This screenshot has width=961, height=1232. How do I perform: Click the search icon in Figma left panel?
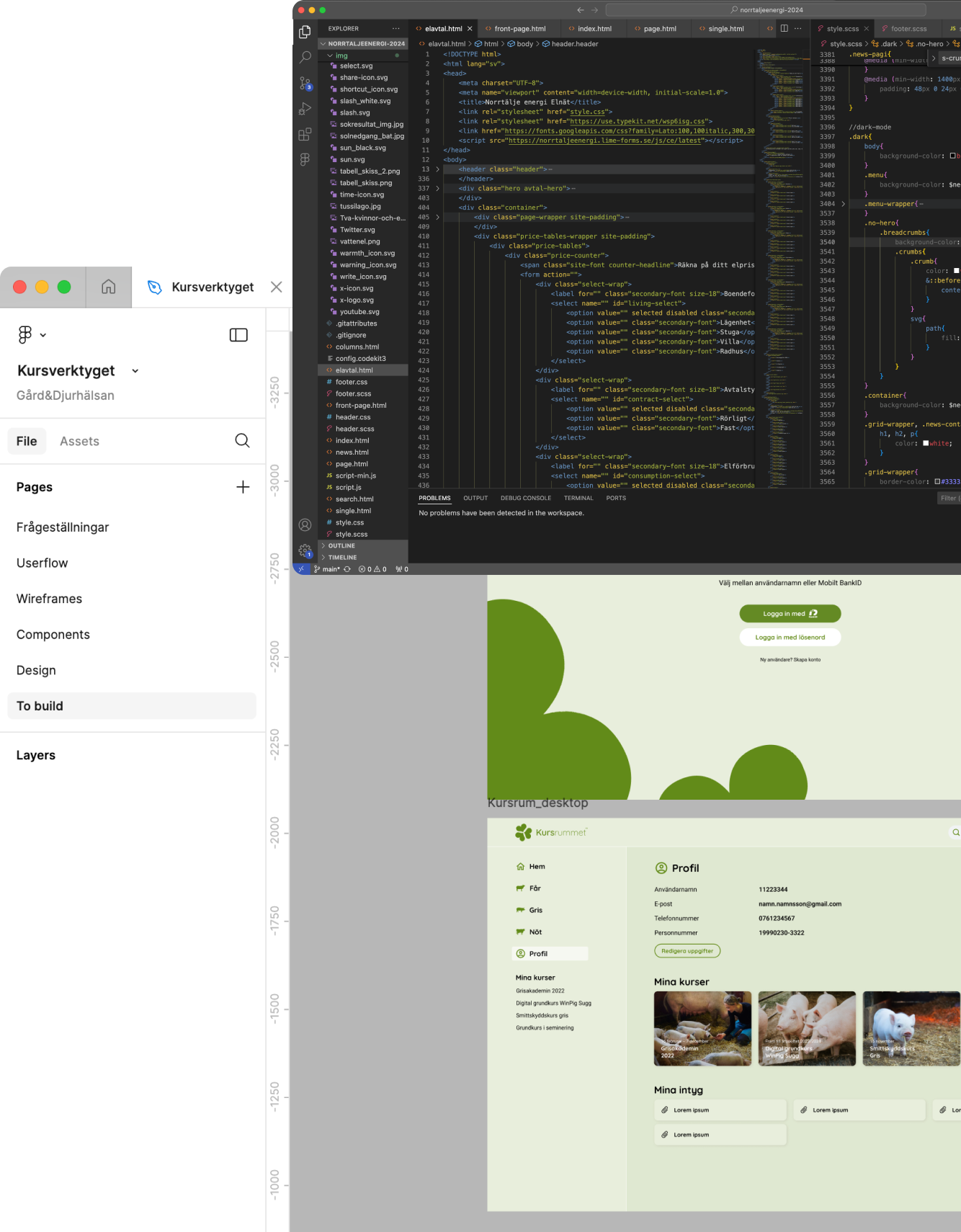[242, 440]
